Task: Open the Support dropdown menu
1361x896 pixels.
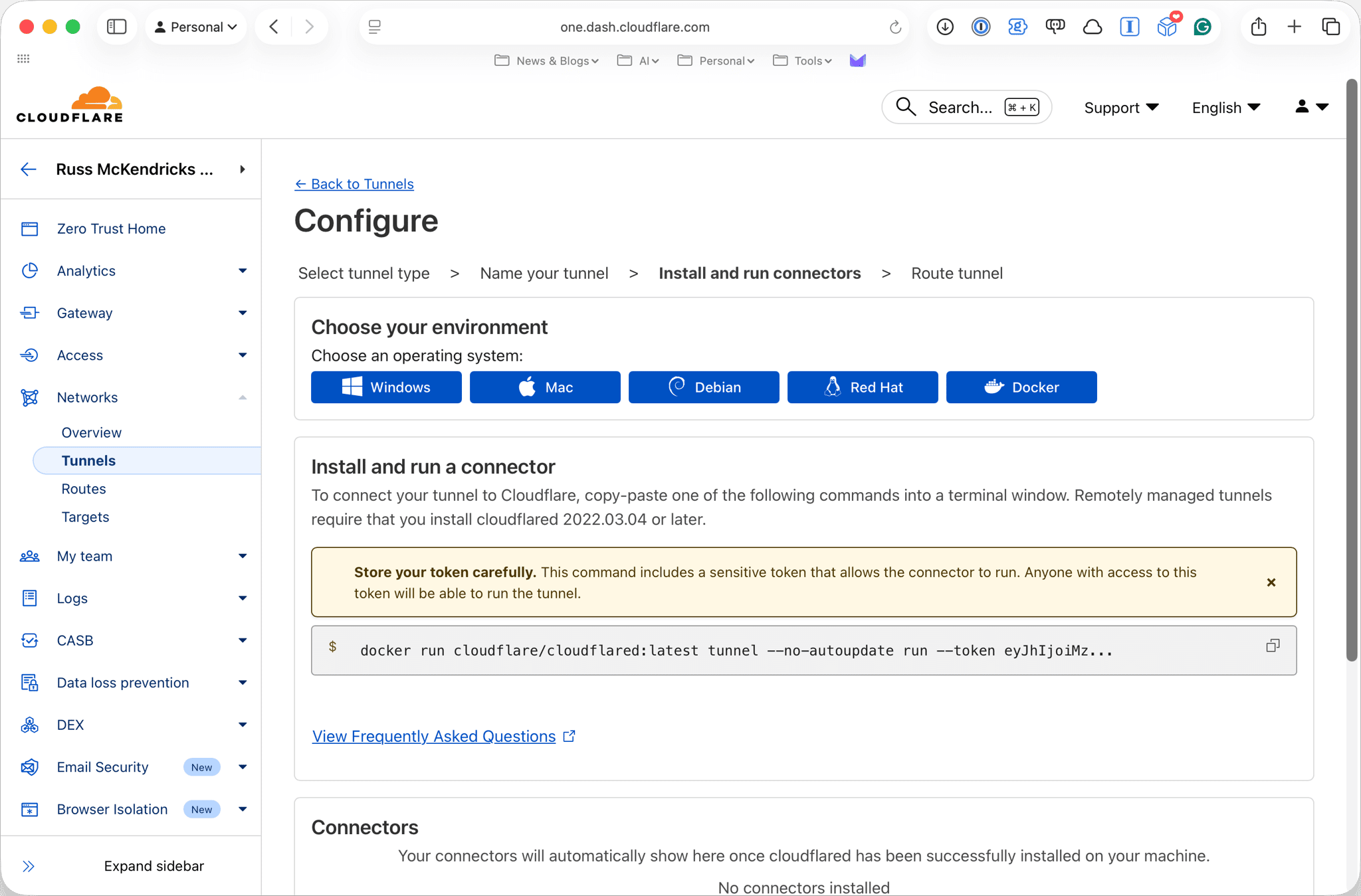Action: pyautogui.click(x=1121, y=108)
